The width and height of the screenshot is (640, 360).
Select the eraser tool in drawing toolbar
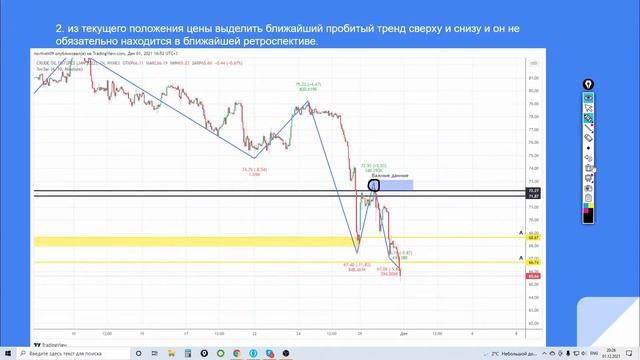pyautogui.click(x=588, y=138)
